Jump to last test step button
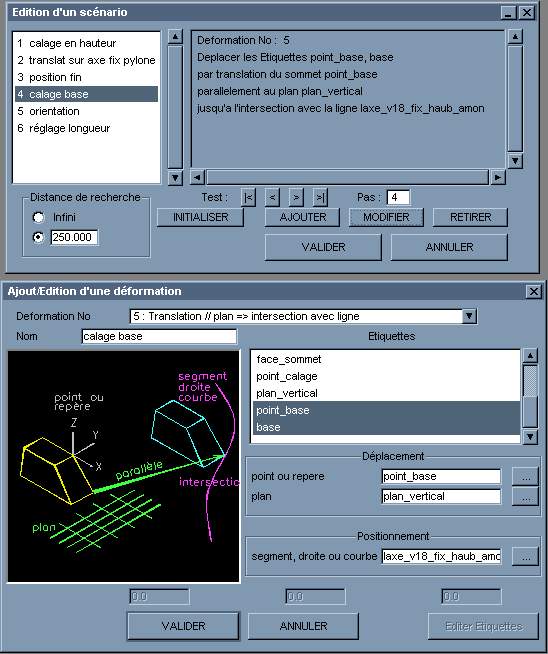 click(320, 197)
